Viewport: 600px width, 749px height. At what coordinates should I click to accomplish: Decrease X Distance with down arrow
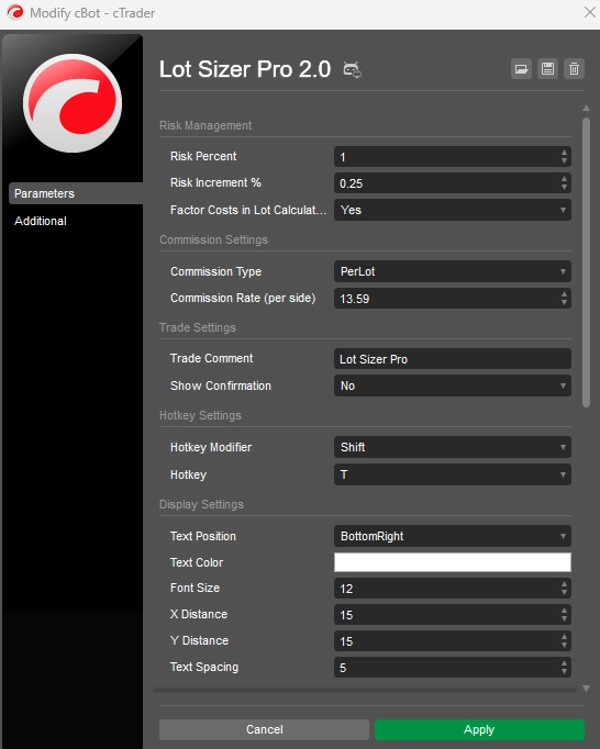pyautogui.click(x=564, y=620)
